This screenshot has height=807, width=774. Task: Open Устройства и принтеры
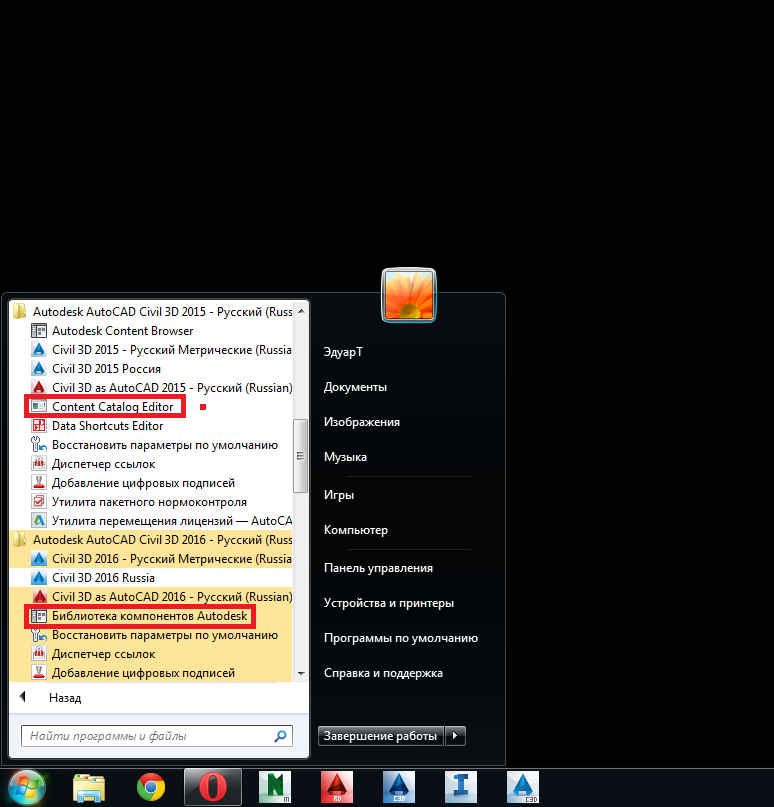point(389,603)
